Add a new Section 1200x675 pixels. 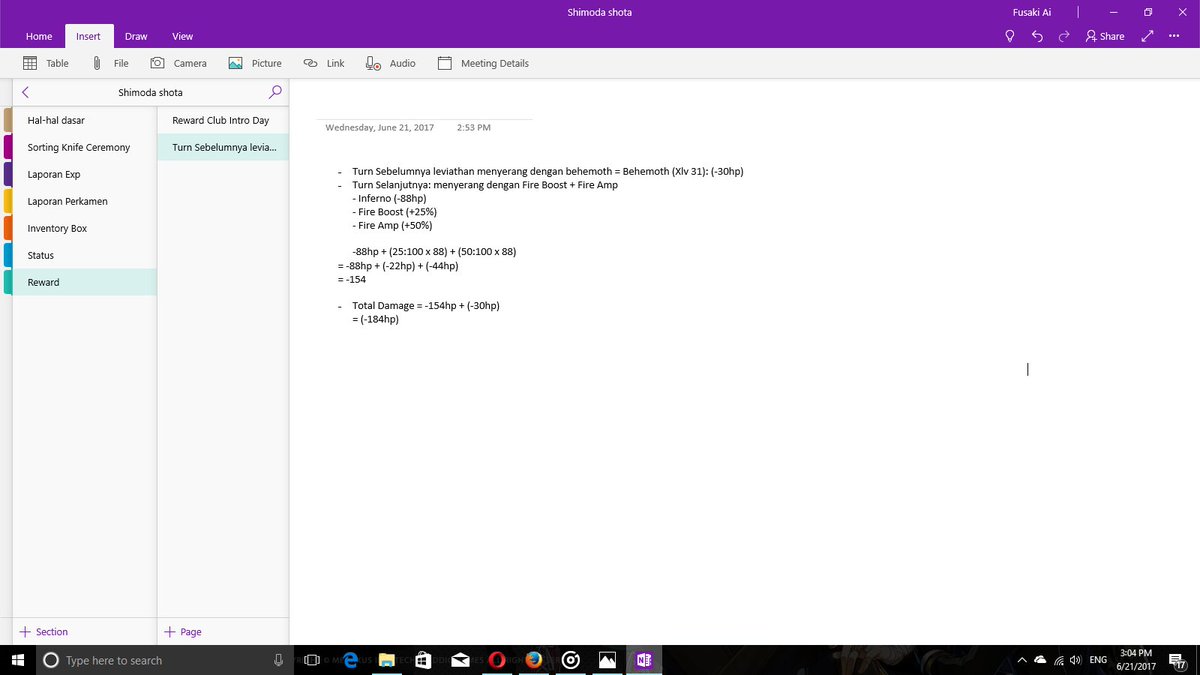pos(44,632)
